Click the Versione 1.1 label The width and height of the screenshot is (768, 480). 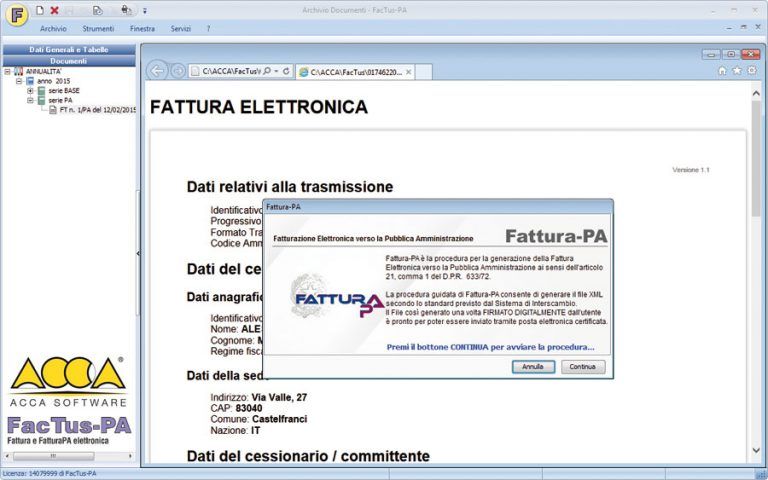pyautogui.click(x=691, y=170)
